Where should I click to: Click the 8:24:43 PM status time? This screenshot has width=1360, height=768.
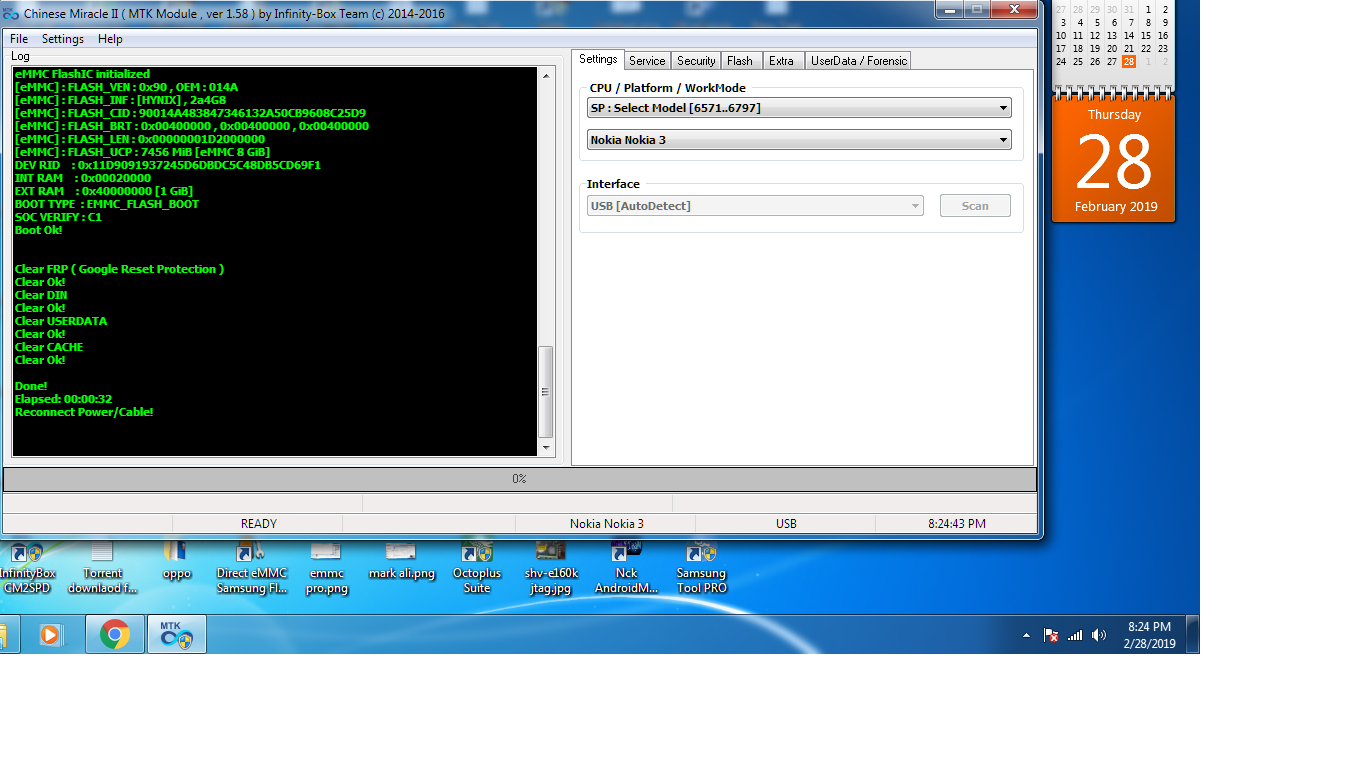pyautogui.click(x=957, y=524)
